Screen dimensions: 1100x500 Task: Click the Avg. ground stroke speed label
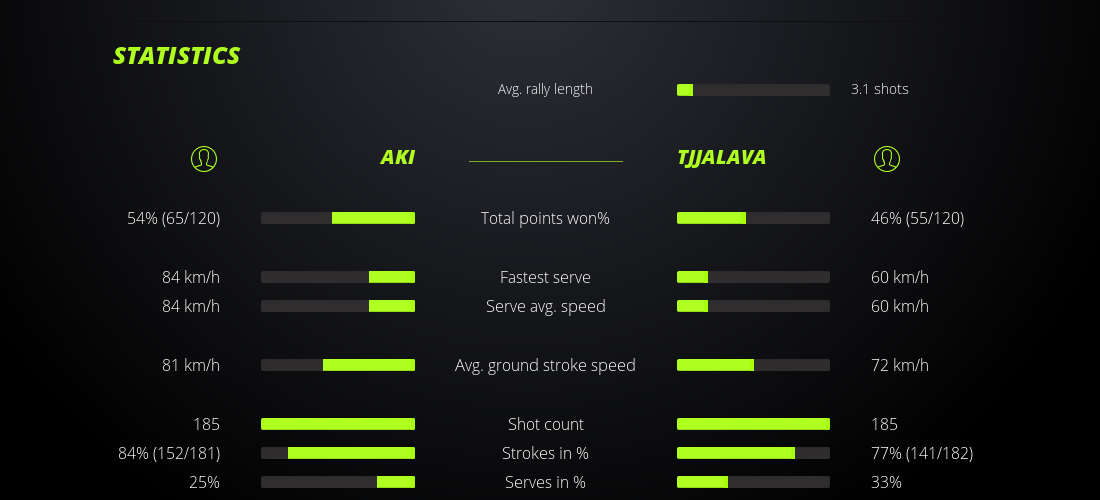tap(545, 365)
